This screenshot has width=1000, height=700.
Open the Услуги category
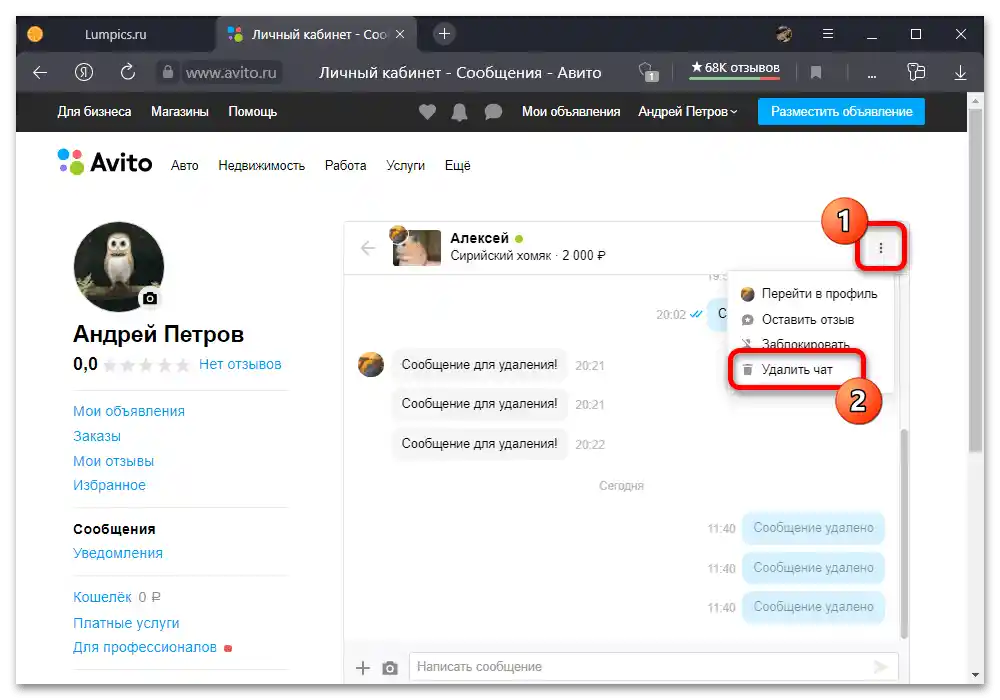pos(406,166)
